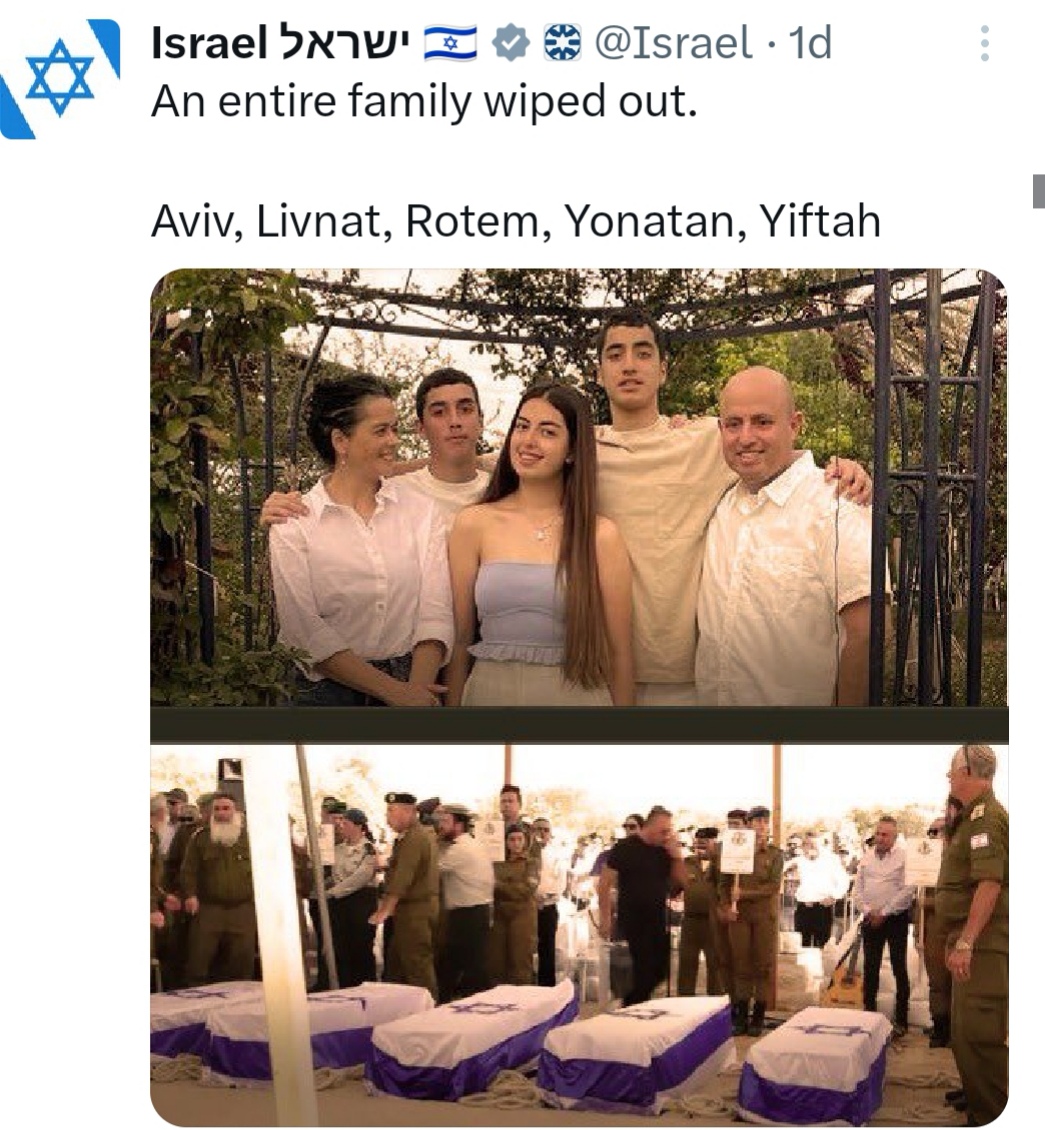Open the three-dot more options menu
The height and width of the screenshot is (1130, 1045).
[984, 43]
